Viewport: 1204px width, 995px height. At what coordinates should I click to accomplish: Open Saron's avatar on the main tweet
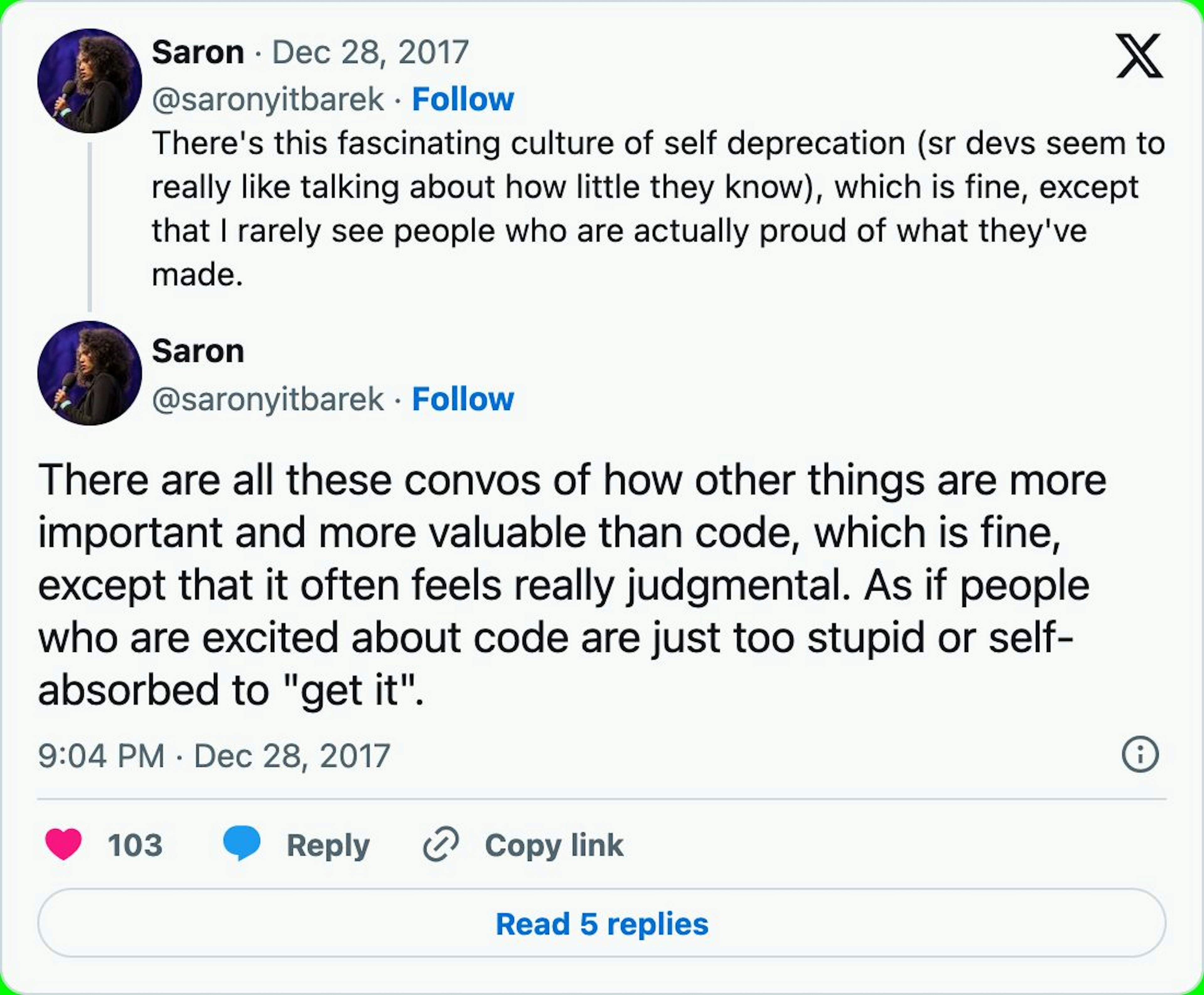[89, 373]
